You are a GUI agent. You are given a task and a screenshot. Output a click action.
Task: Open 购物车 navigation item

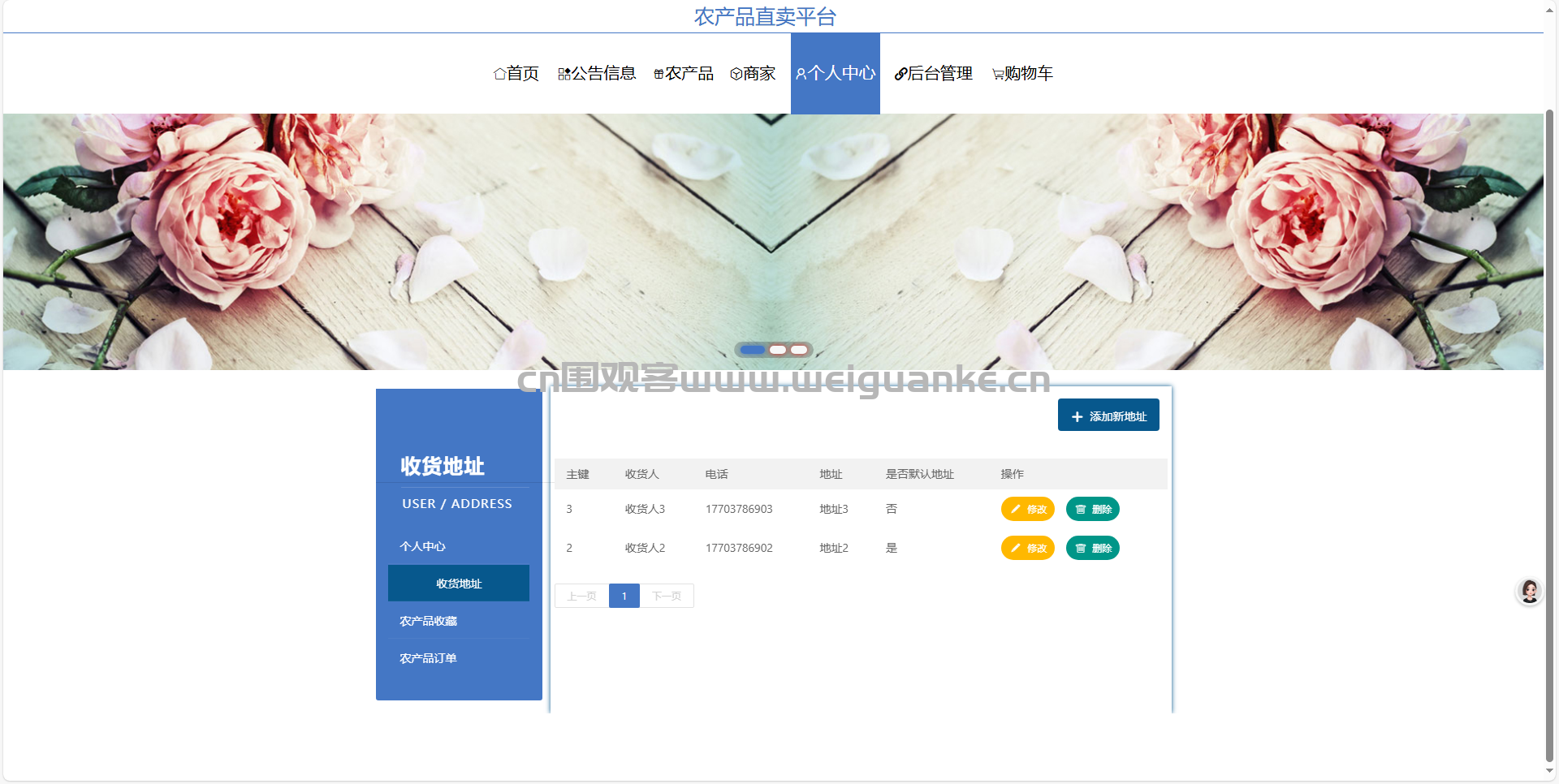click(1022, 74)
